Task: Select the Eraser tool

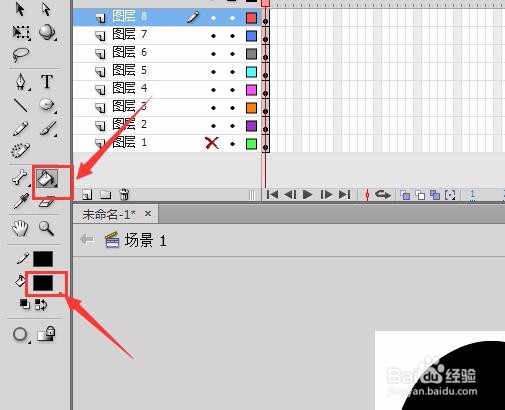Action: [46, 202]
